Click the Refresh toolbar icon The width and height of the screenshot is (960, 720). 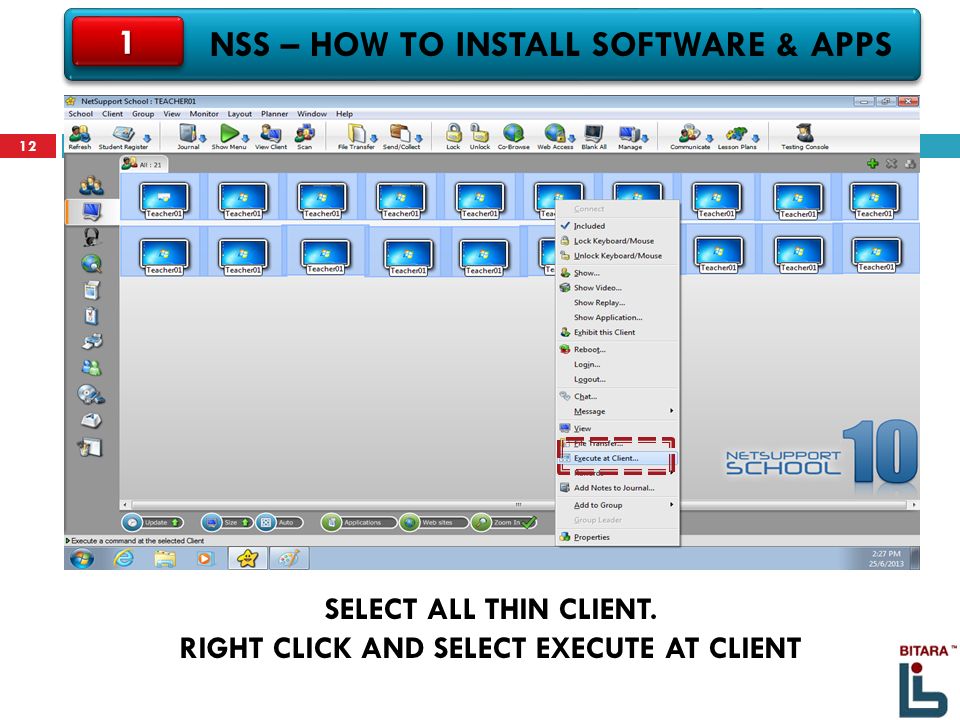click(80, 136)
